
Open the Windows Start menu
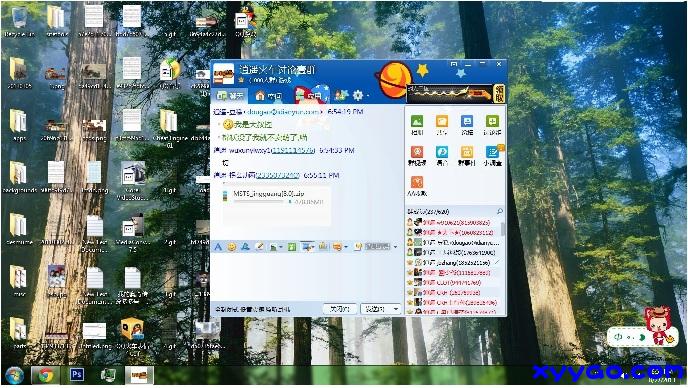[14, 376]
